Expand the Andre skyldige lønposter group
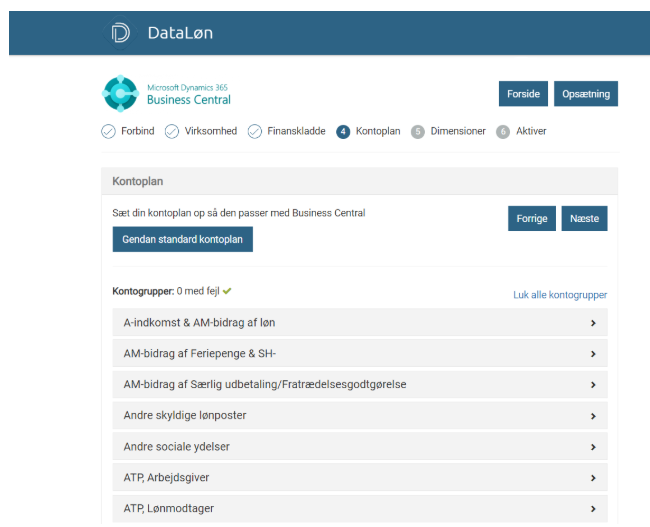Viewport: 650px width, 527px height. 359,415
